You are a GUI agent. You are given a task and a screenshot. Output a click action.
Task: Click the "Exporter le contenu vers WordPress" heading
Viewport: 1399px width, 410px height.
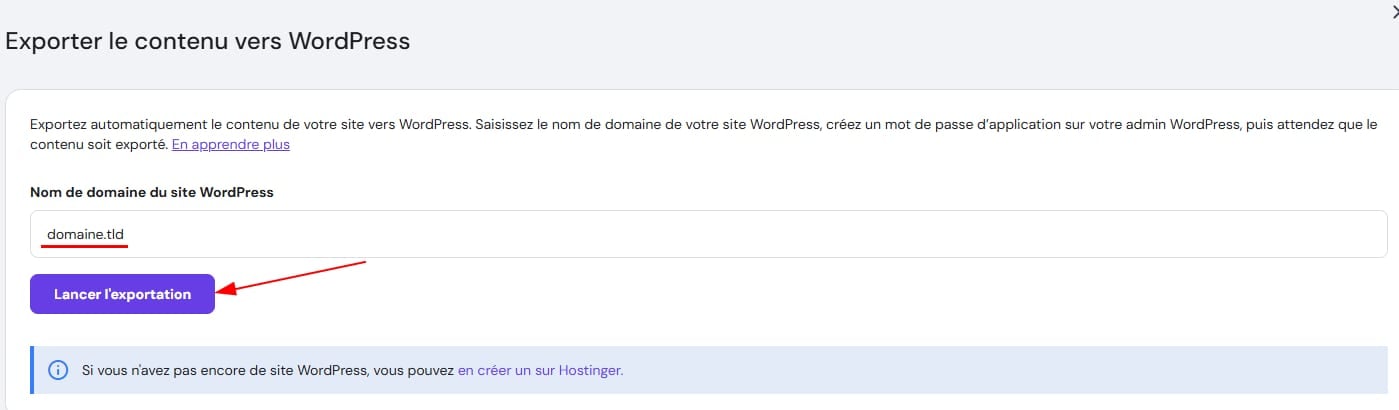[208, 42]
